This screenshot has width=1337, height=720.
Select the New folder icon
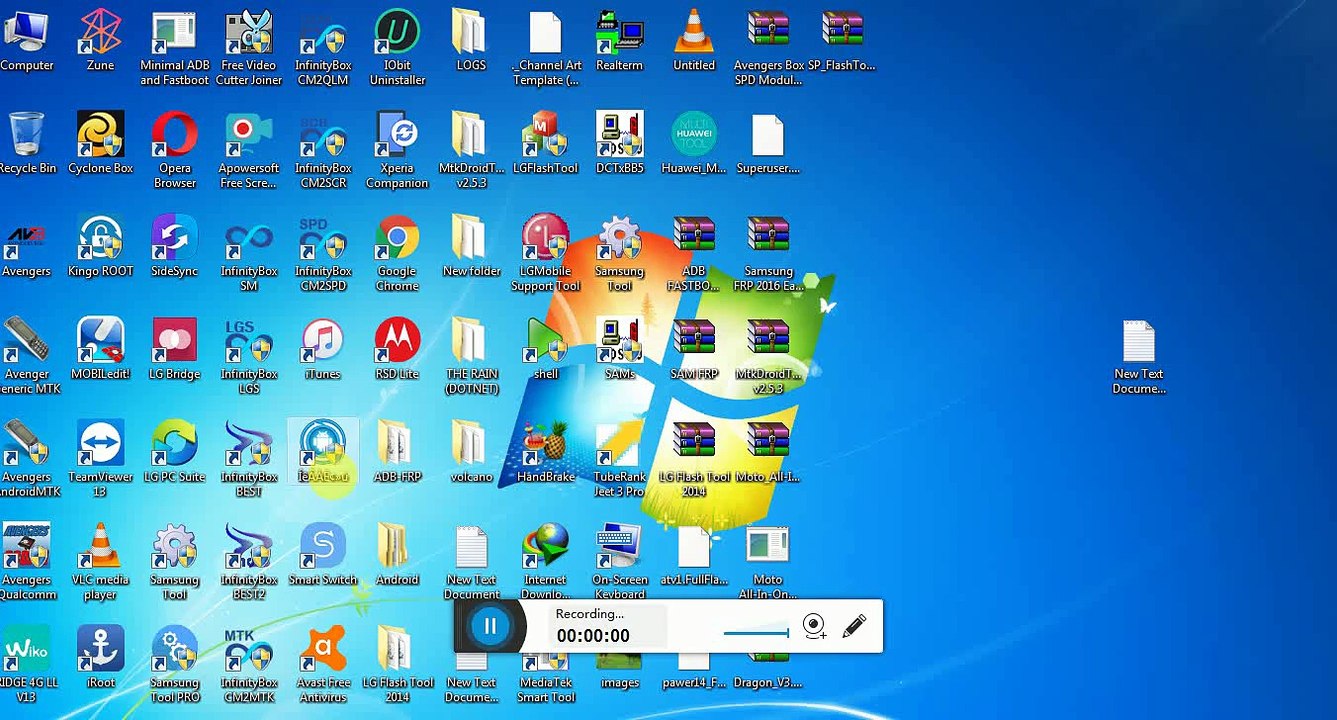[x=471, y=246]
